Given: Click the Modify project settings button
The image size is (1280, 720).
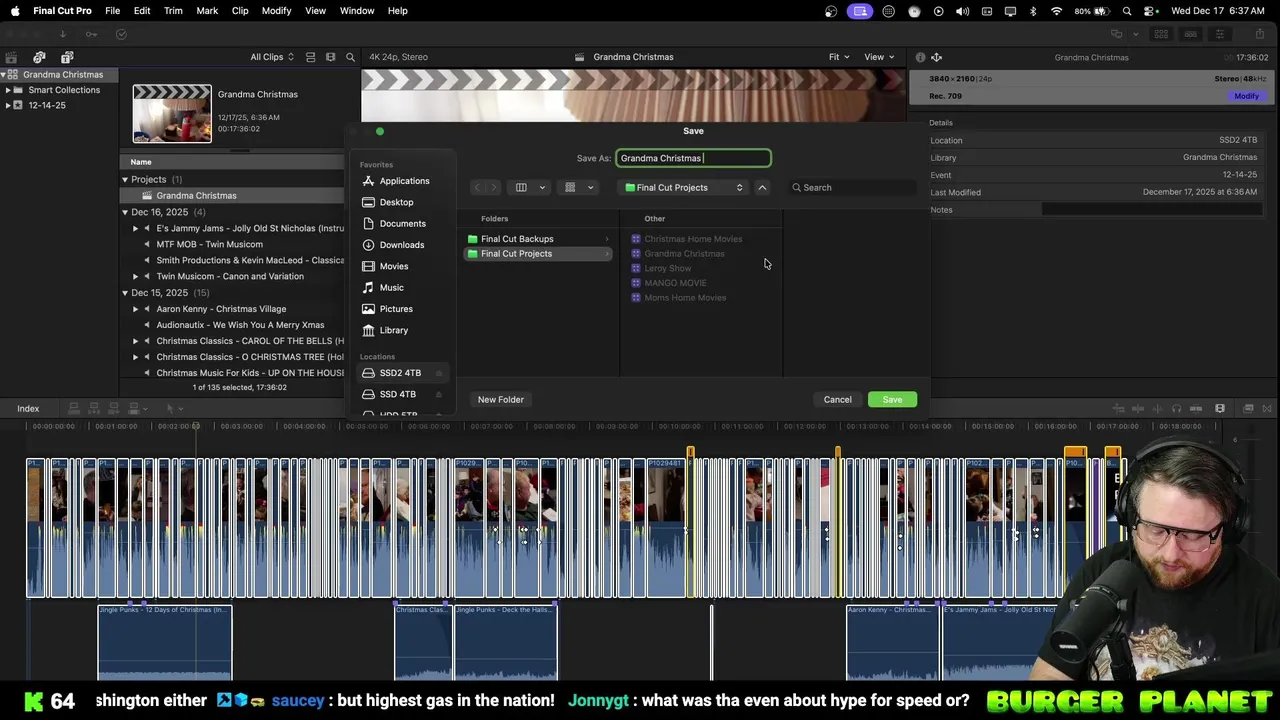Looking at the screenshot, I should click(1246, 96).
